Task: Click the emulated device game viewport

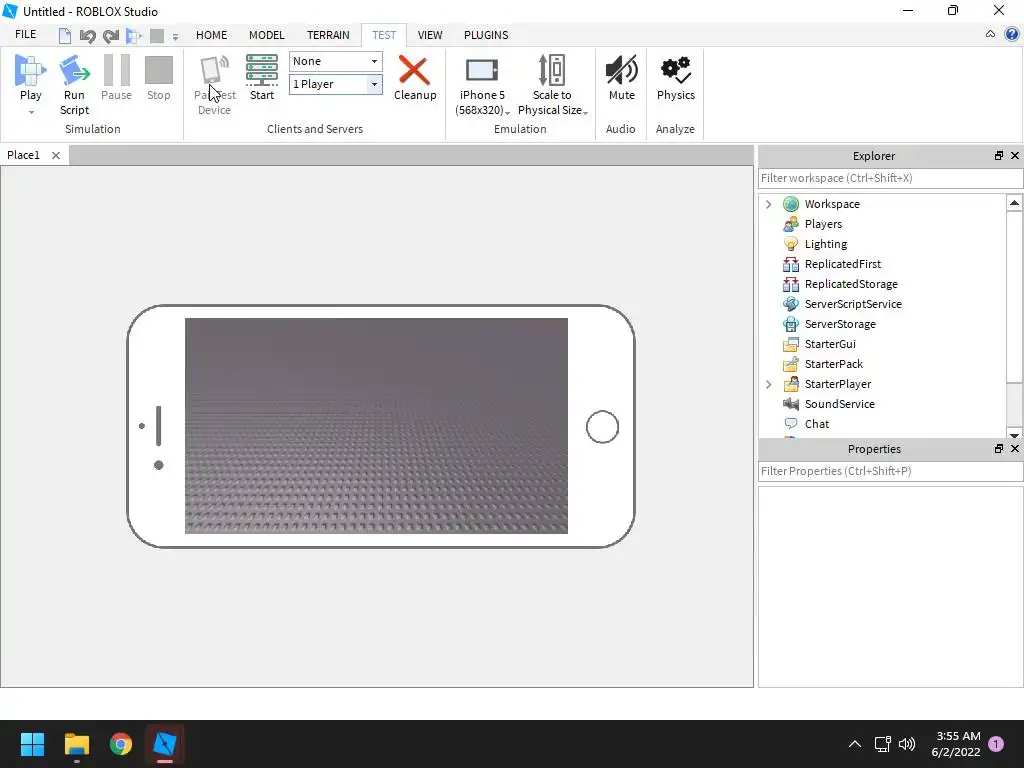Action: click(376, 426)
